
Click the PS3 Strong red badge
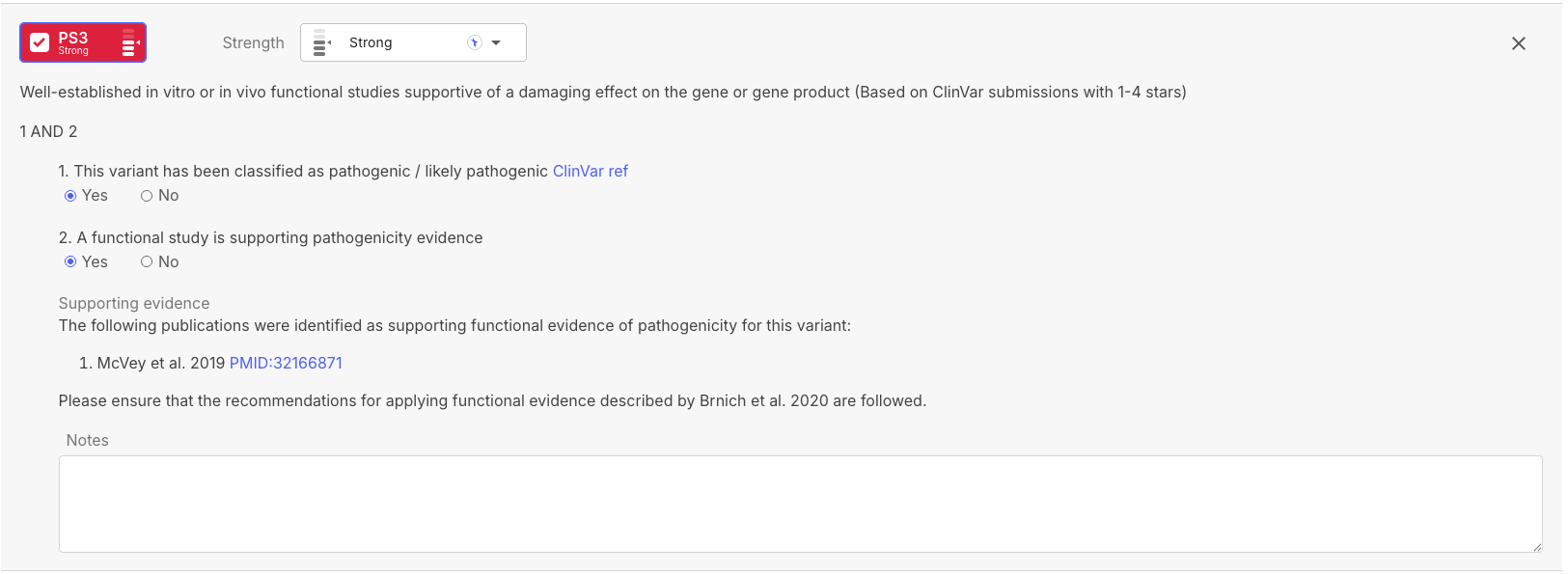click(x=83, y=42)
